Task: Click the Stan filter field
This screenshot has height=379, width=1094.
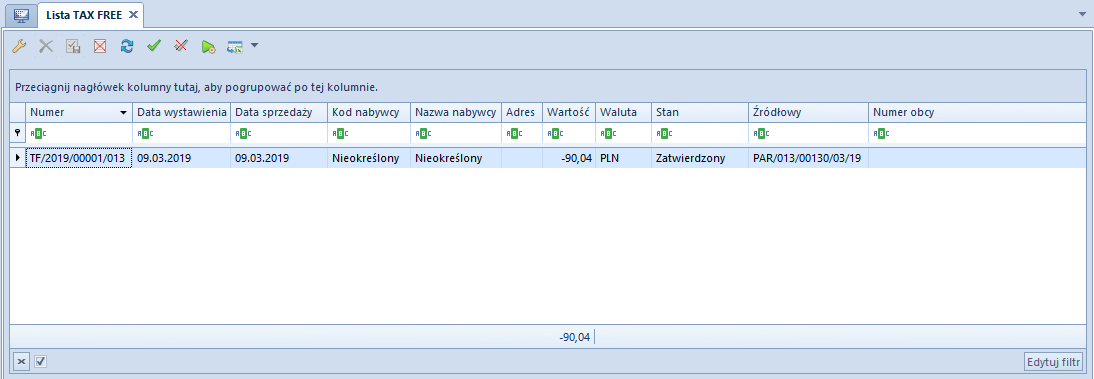Action: click(700, 133)
